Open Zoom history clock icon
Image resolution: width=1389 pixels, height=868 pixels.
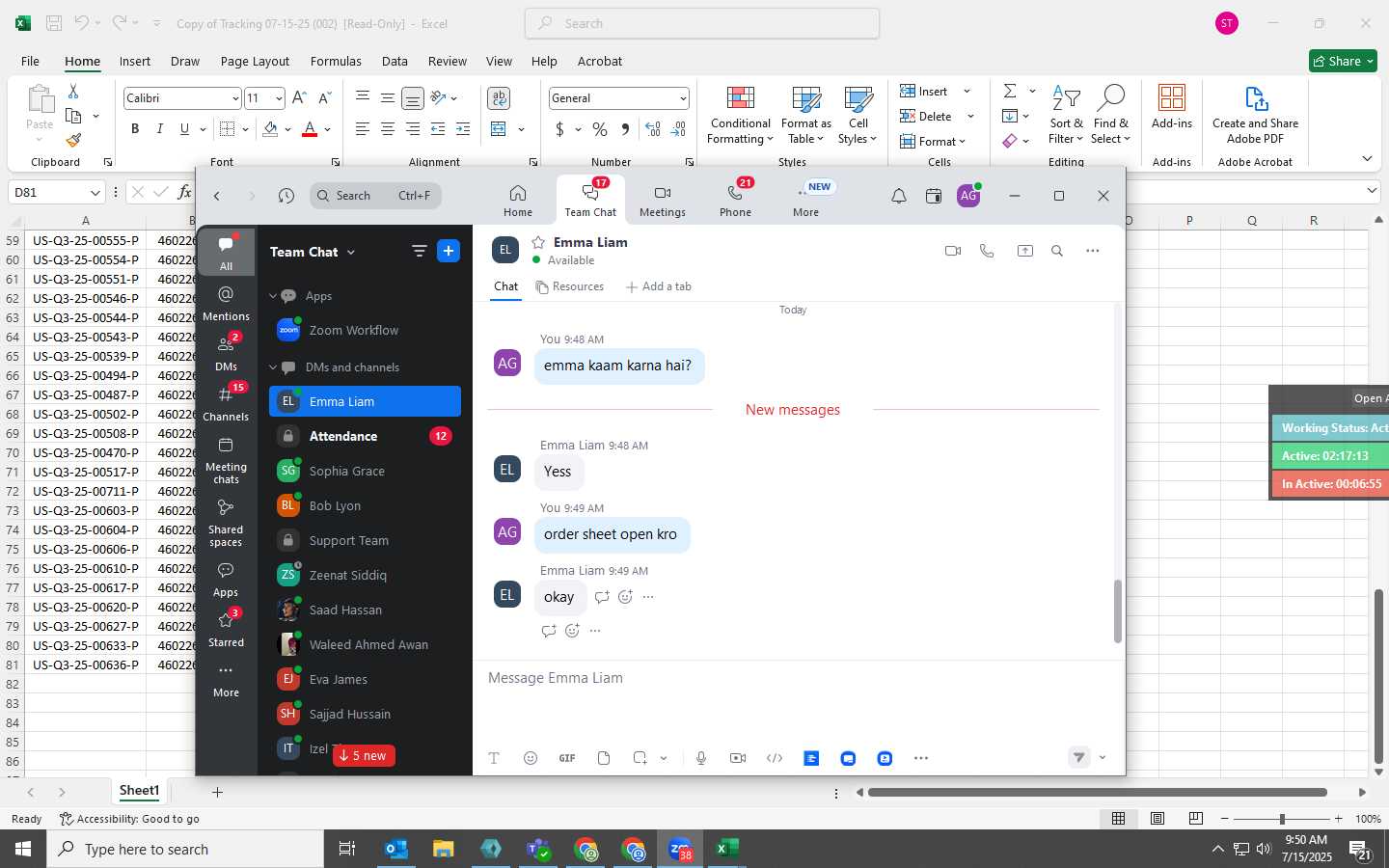286,196
